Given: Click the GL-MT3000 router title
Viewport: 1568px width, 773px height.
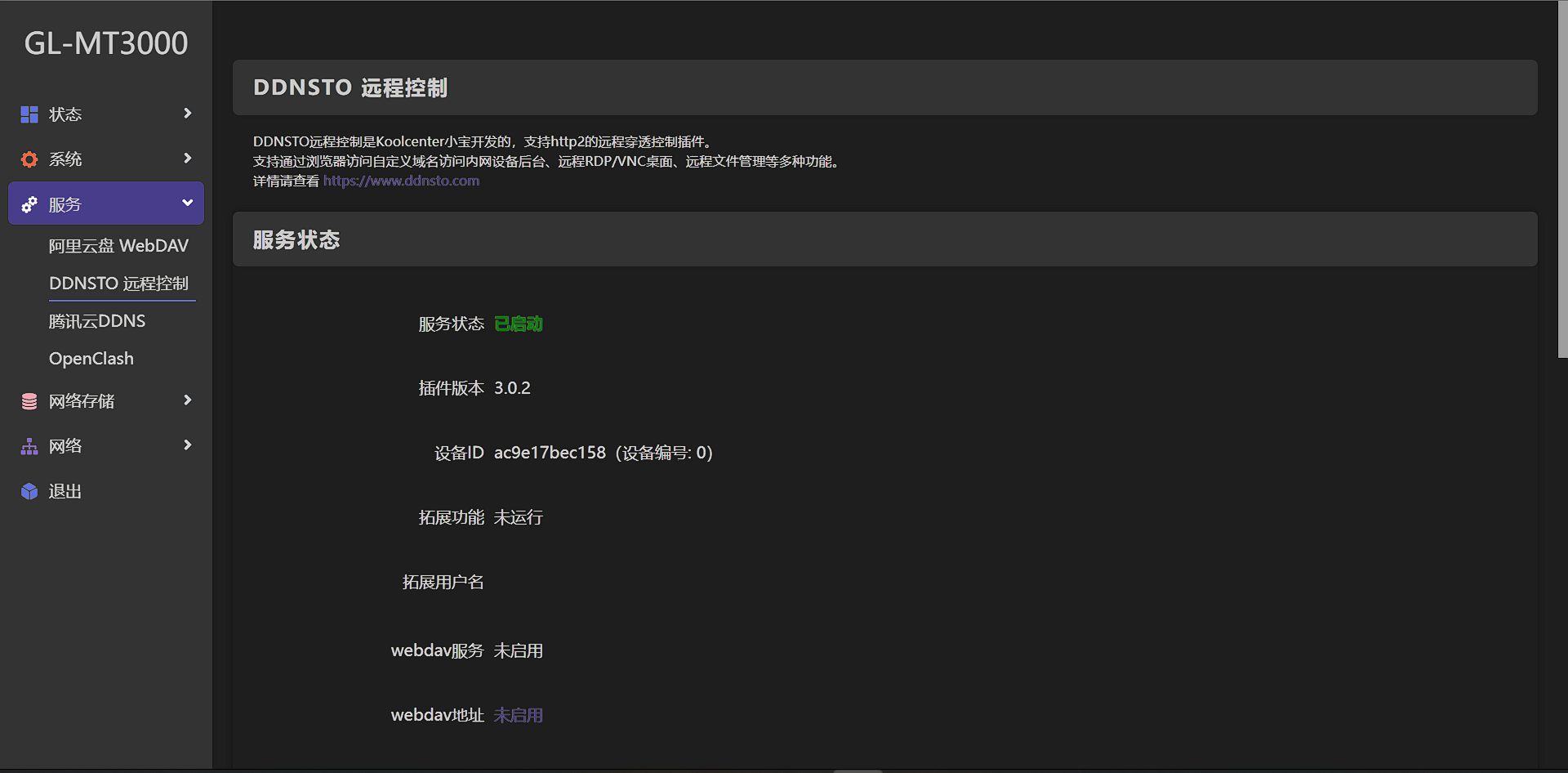Looking at the screenshot, I should (106, 43).
